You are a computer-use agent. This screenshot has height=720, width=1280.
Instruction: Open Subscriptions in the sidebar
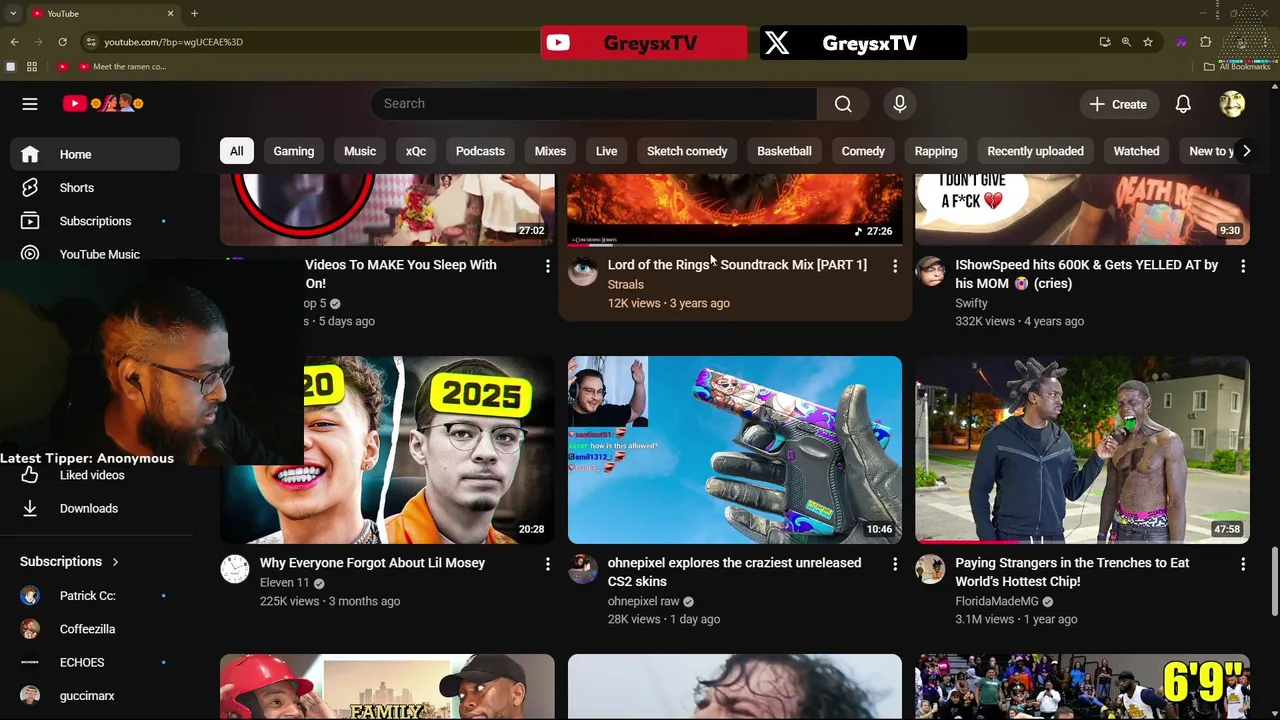click(96, 221)
